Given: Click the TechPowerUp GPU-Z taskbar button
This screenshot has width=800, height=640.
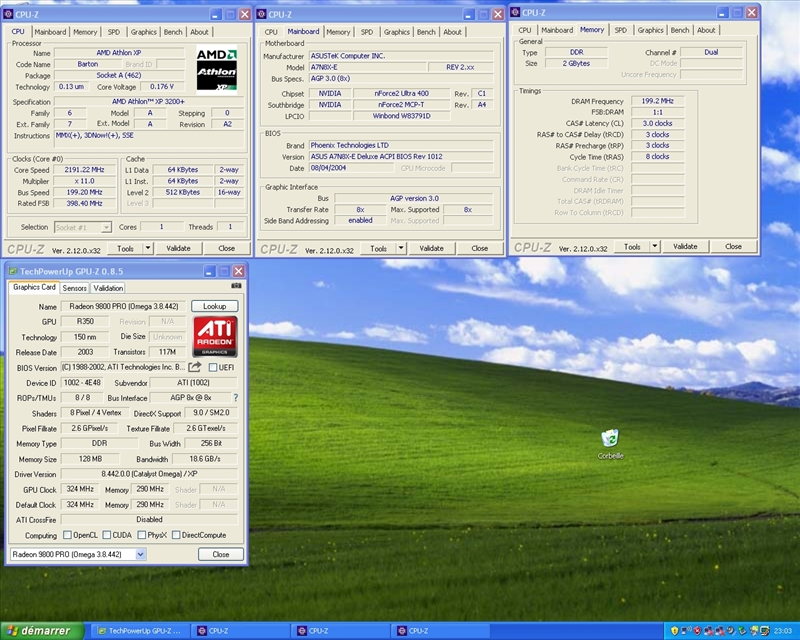Looking at the screenshot, I should tap(140, 631).
